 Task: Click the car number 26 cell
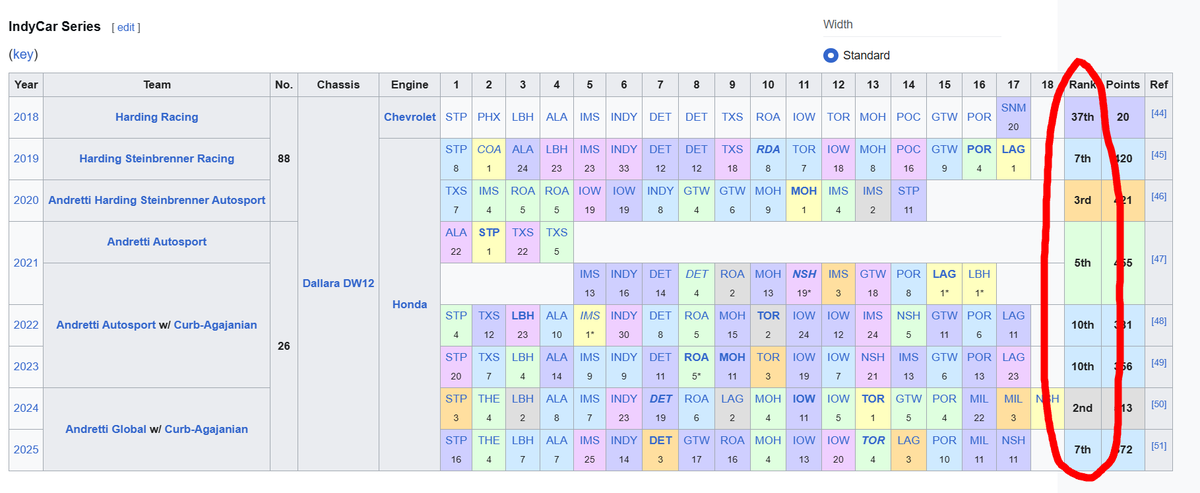tap(284, 346)
